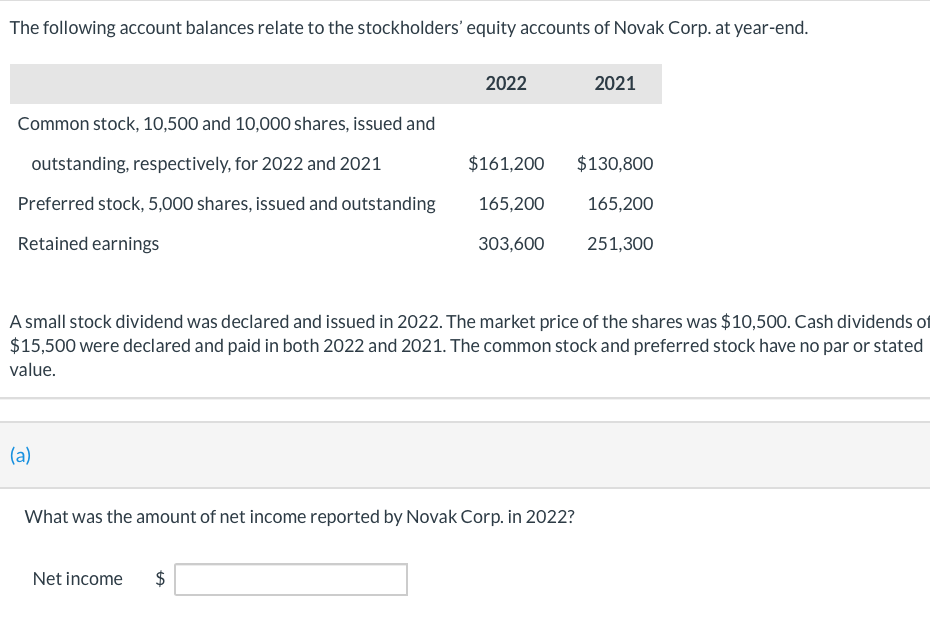Select preferred stock 165,200 under 2022

click(x=511, y=204)
